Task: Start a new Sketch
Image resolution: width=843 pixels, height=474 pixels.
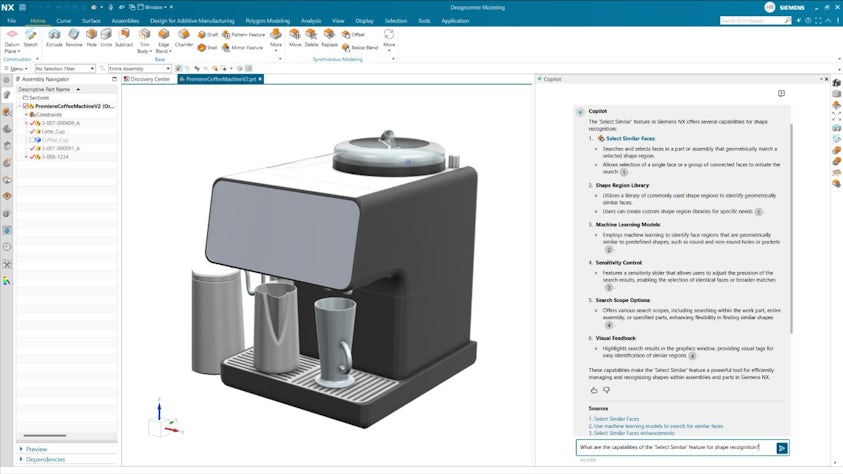Action: point(31,38)
